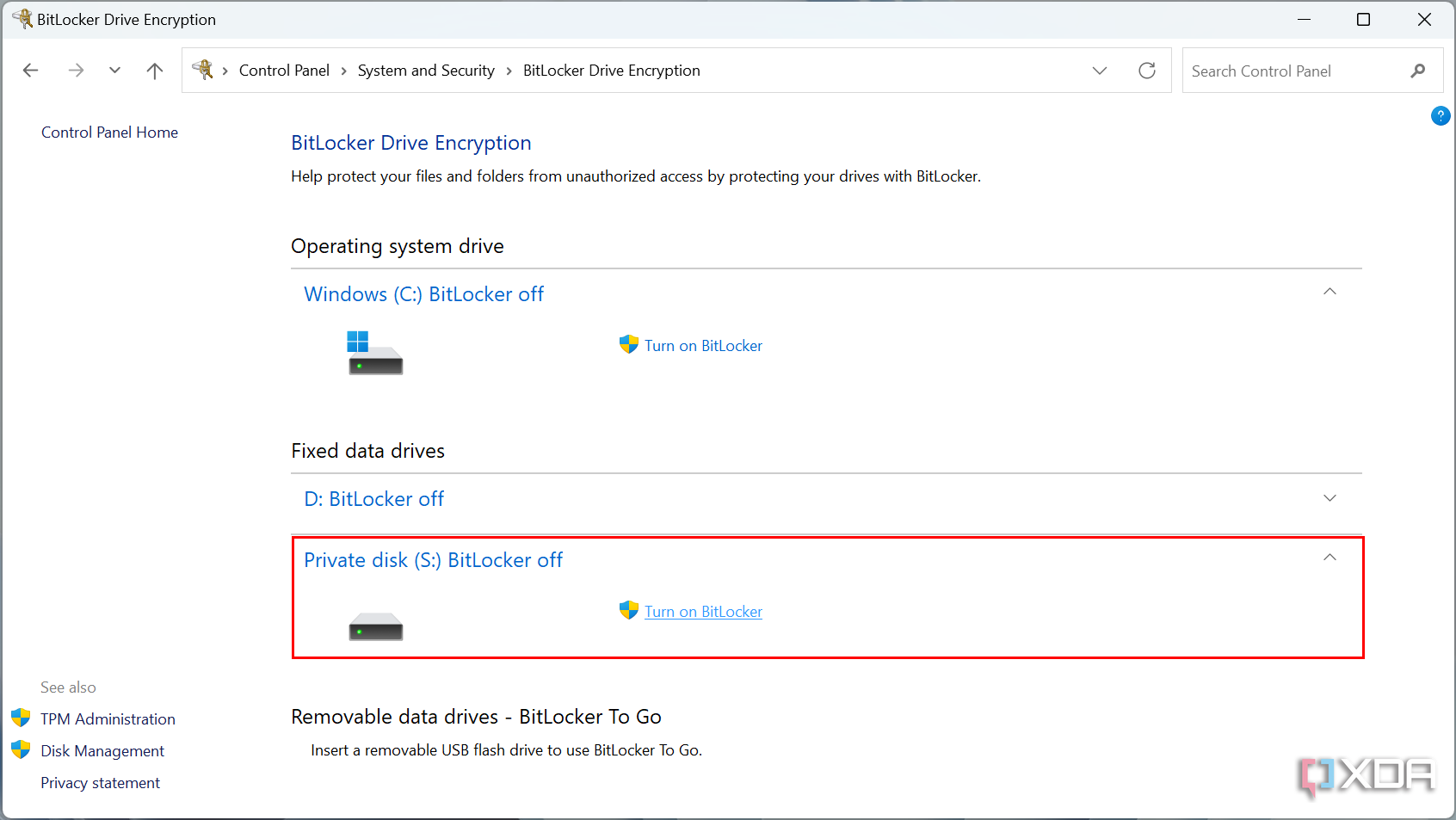Refresh the page with the reload icon
Viewport: 1456px width, 820px height.
(x=1147, y=71)
